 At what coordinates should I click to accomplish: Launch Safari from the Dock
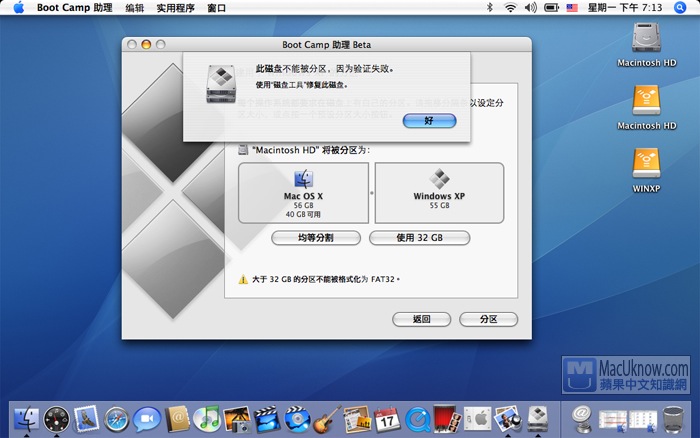coord(117,419)
